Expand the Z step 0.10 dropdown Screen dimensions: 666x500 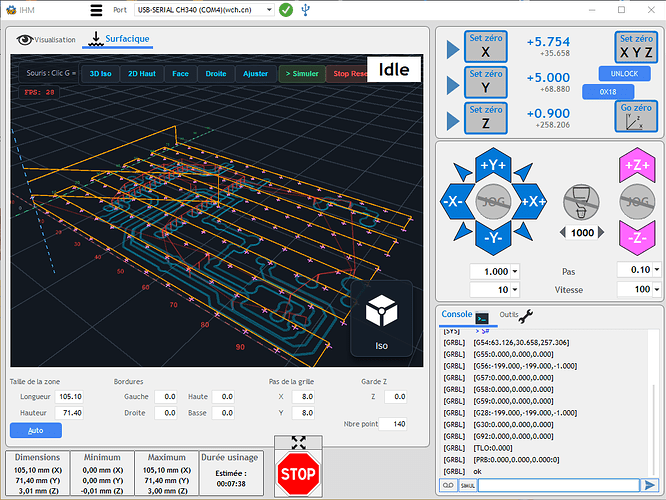tap(657, 269)
